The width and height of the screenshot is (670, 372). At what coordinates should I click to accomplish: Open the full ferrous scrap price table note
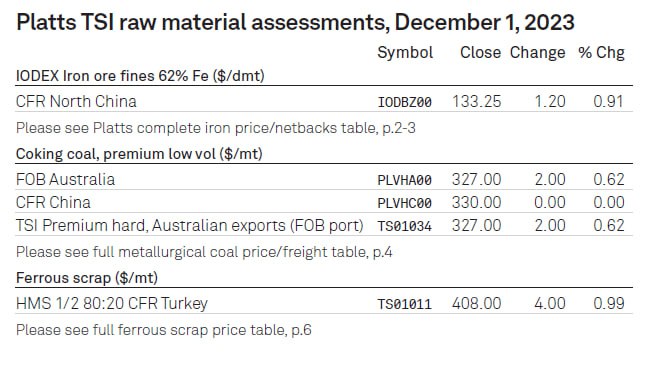pyautogui.click(x=164, y=330)
